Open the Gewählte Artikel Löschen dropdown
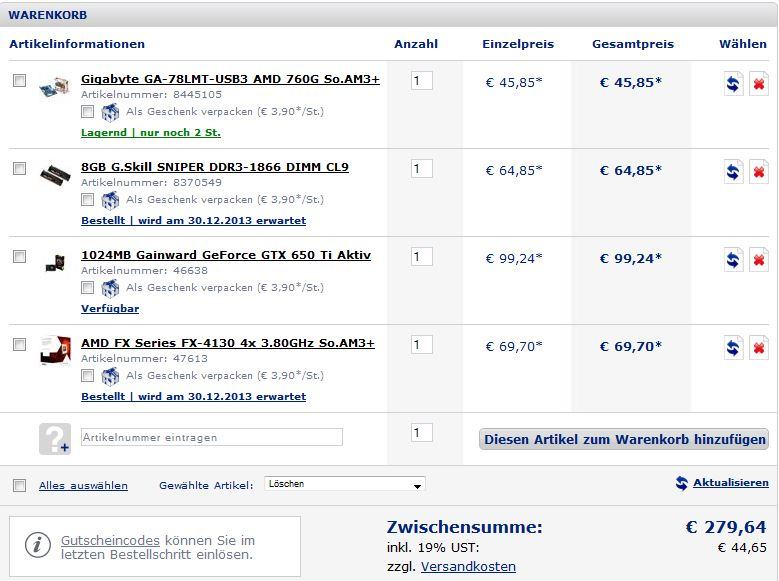Image resolution: width=779 pixels, height=581 pixels. coord(345,484)
